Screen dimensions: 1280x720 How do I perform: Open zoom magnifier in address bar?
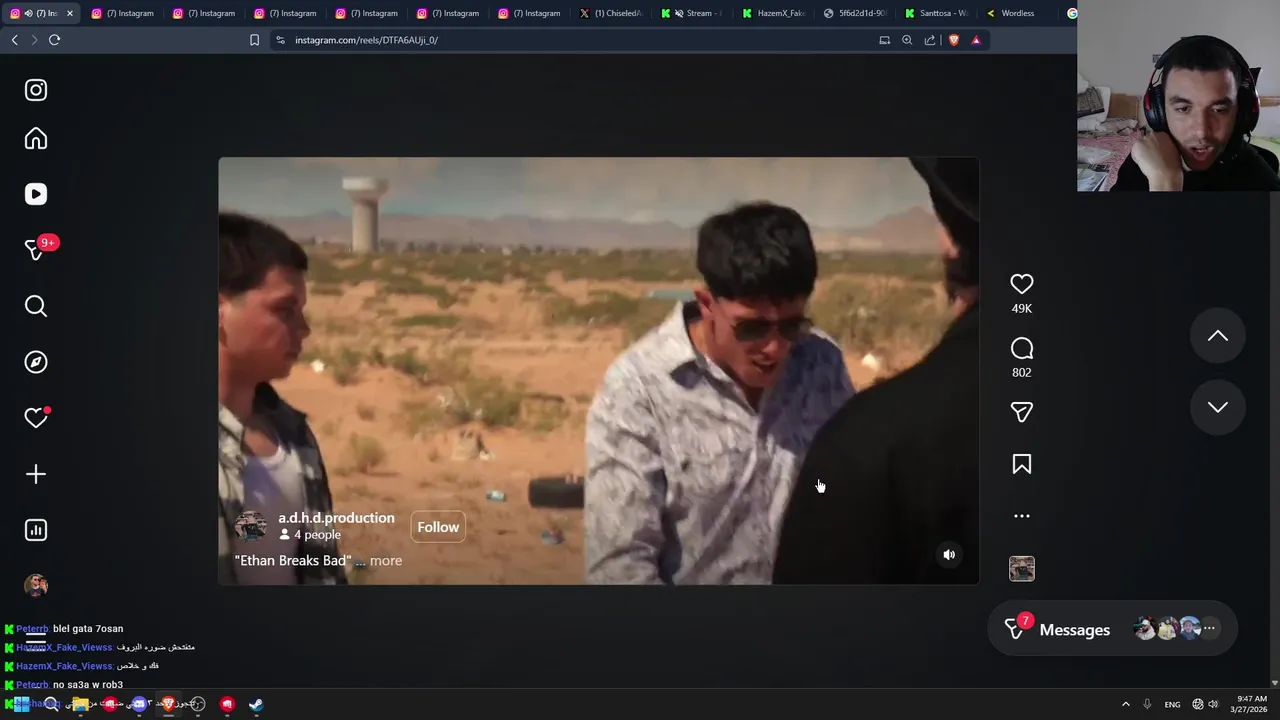click(x=907, y=40)
